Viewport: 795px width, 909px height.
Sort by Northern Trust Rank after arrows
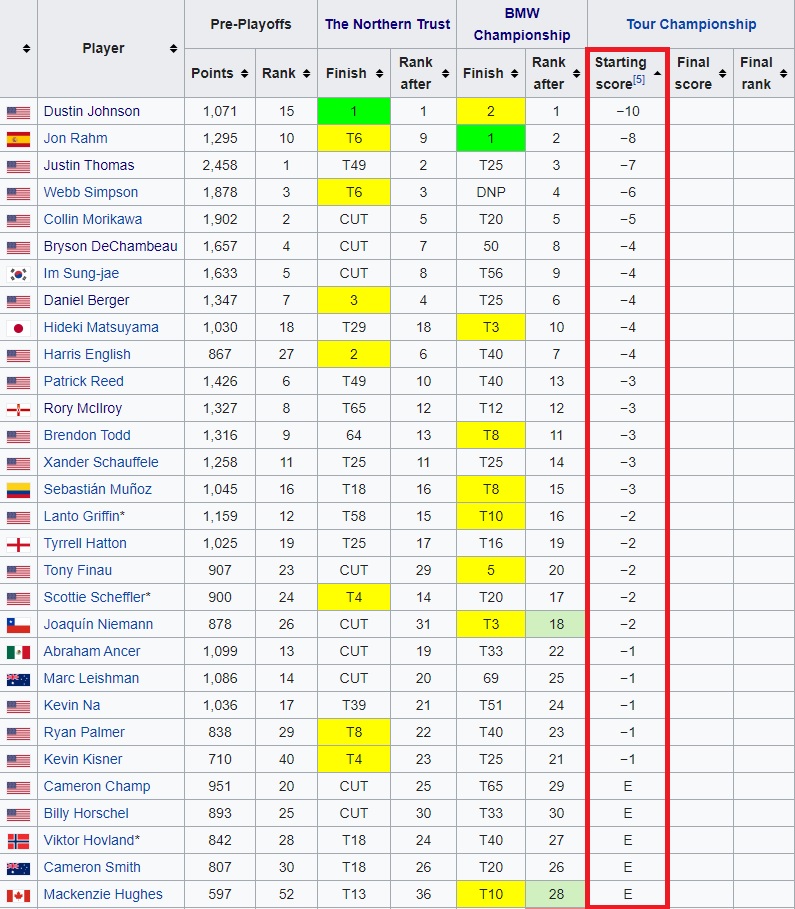click(x=445, y=74)
